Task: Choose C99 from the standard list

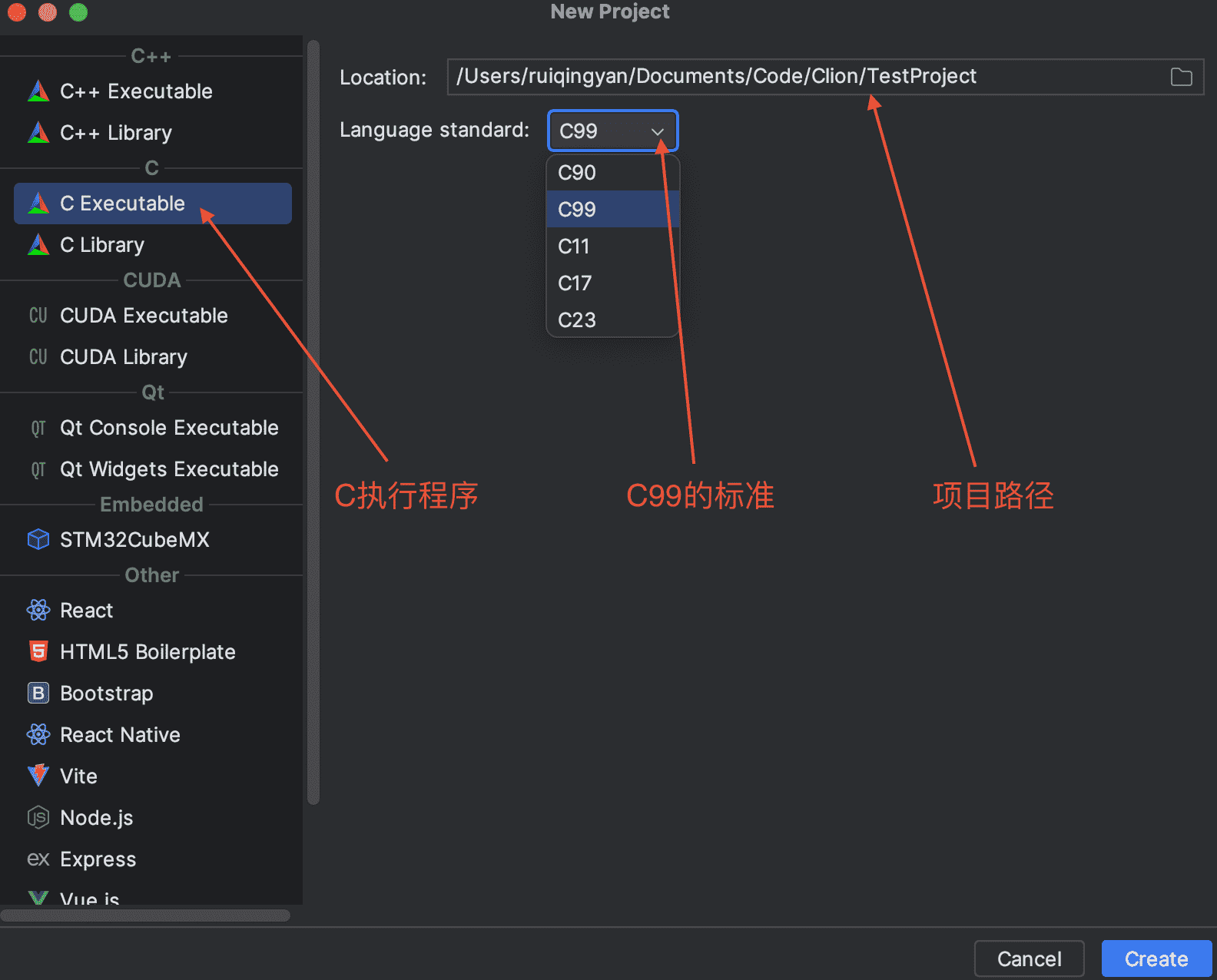Action: tap(612, 209)
